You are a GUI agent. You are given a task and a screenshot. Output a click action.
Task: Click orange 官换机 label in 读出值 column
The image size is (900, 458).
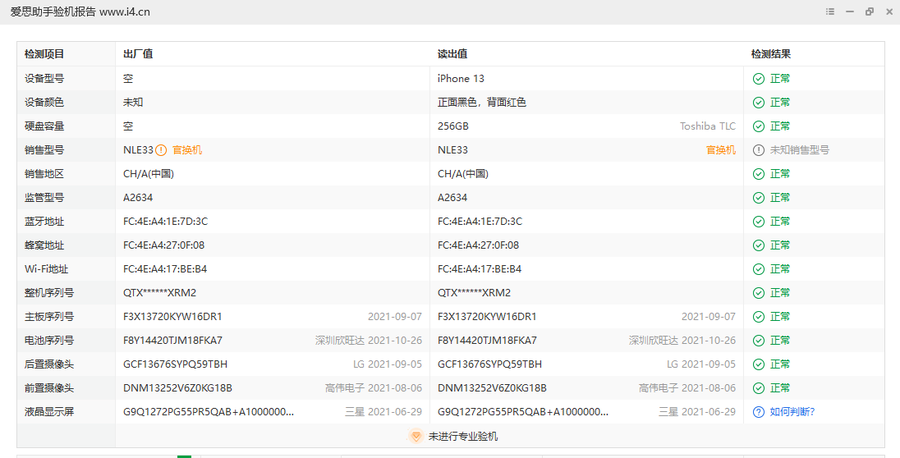[x=721, y=150]
